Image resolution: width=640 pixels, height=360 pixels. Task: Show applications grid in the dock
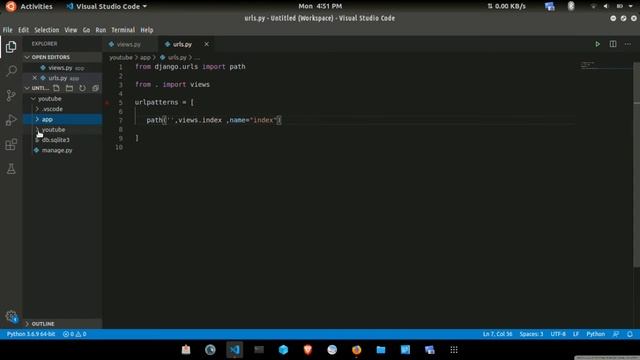[454, 350]
